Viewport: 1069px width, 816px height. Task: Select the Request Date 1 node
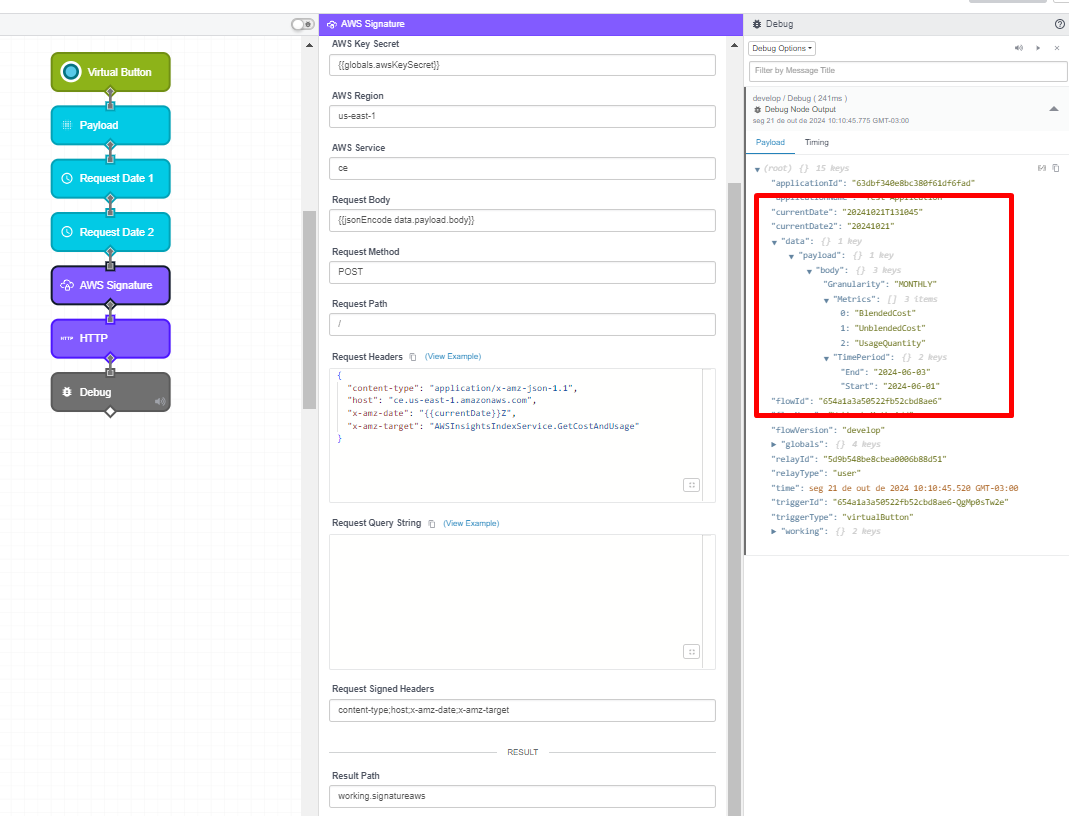(x=110, y=179)
